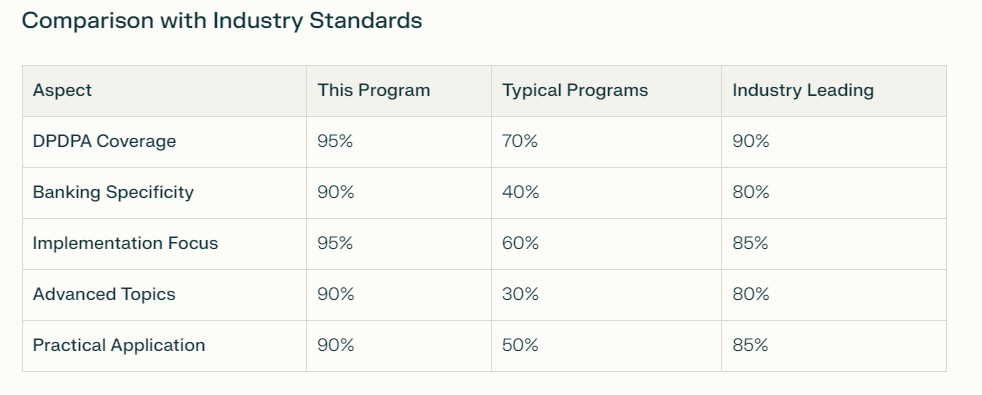Click the 'Implementation Focus' row label
Image resolution: width=982 pixels, height=395 pixels.
click(x=125, y=244)
